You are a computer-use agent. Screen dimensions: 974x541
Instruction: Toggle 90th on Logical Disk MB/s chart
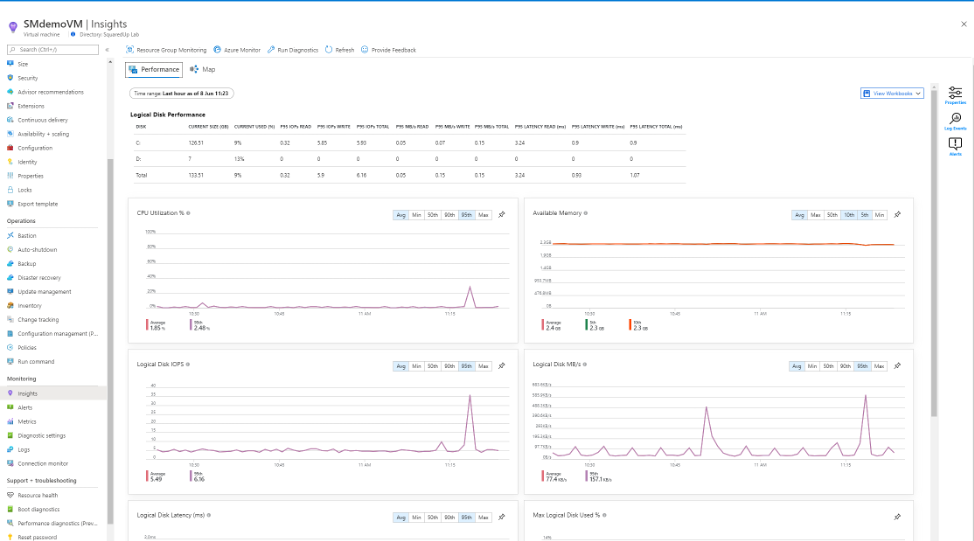pyautogui.click(x=845, y=366)
